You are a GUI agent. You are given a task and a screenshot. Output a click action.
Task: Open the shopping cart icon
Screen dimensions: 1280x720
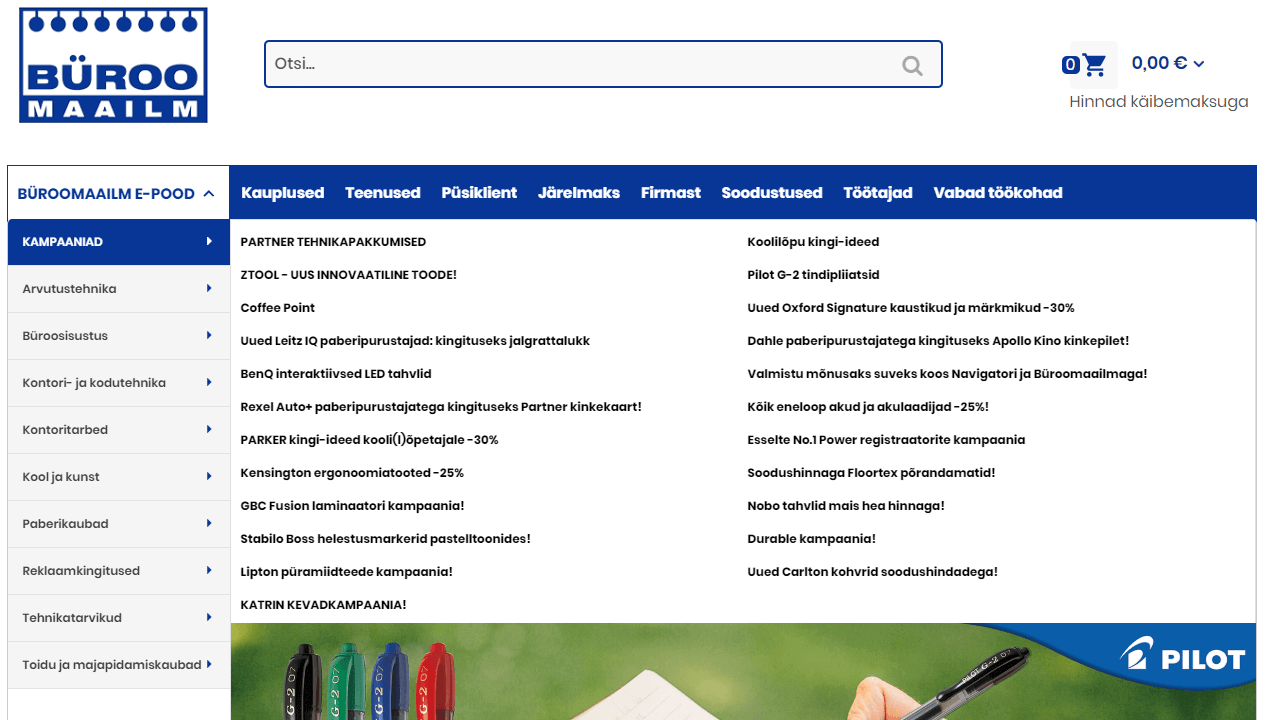[1094, 65]
